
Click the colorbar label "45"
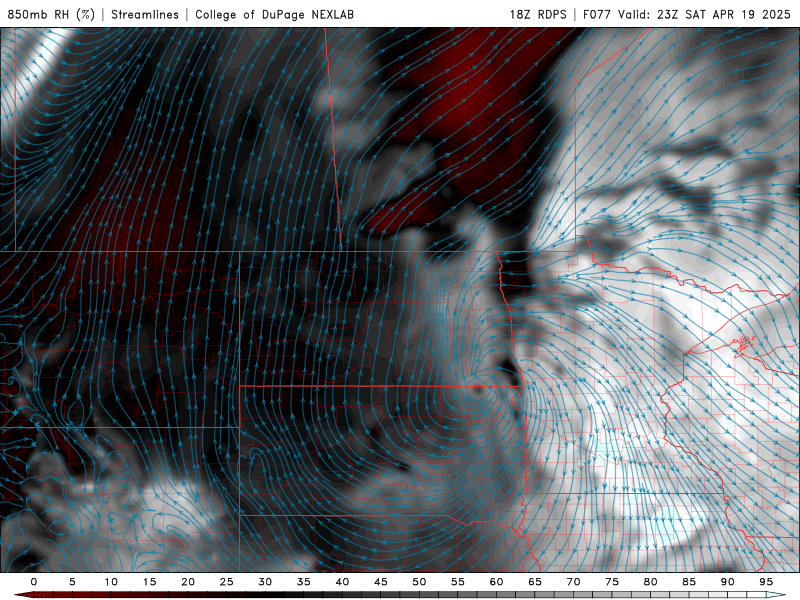pos(381,582)
